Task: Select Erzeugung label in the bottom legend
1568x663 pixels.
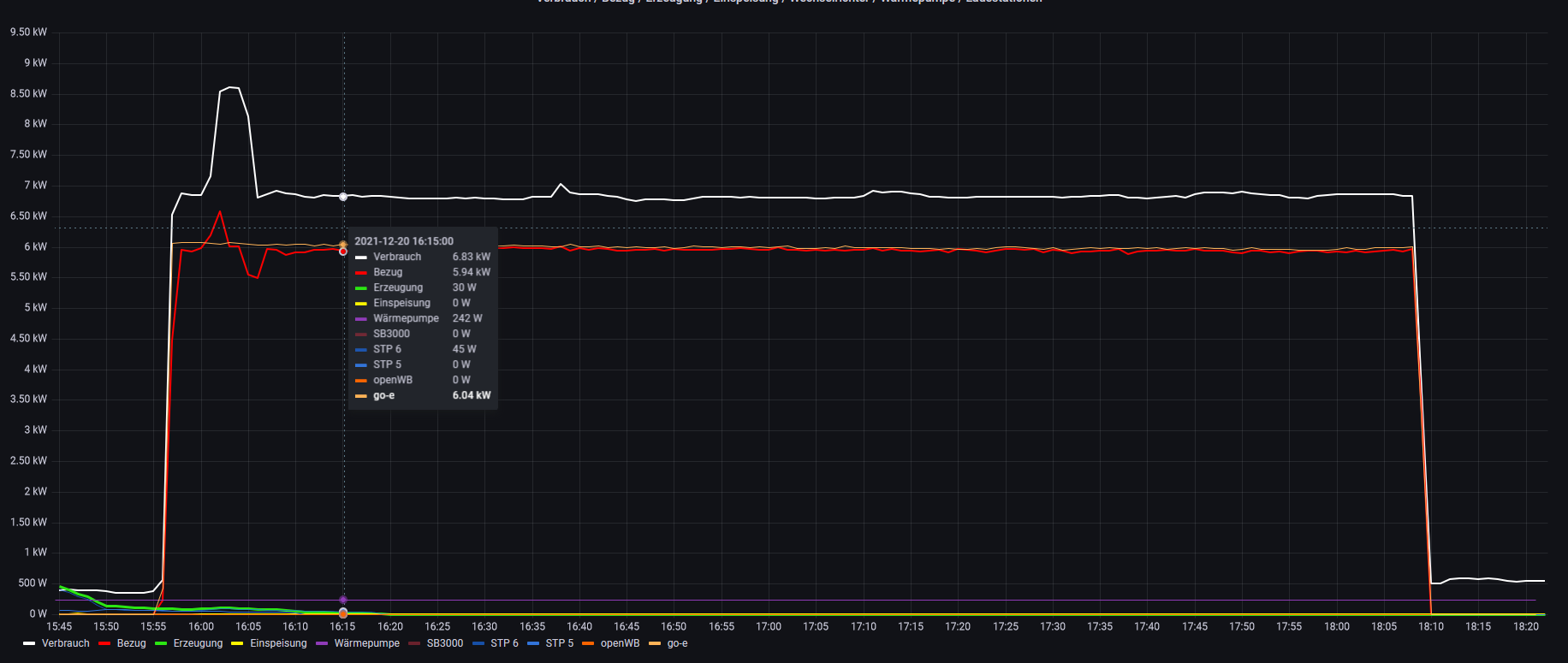Action: coord(198,643)
